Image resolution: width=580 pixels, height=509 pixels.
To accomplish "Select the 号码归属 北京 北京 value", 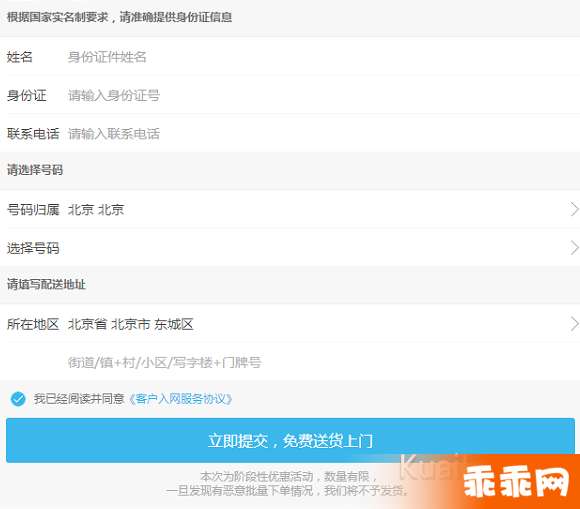I will 96,210.
